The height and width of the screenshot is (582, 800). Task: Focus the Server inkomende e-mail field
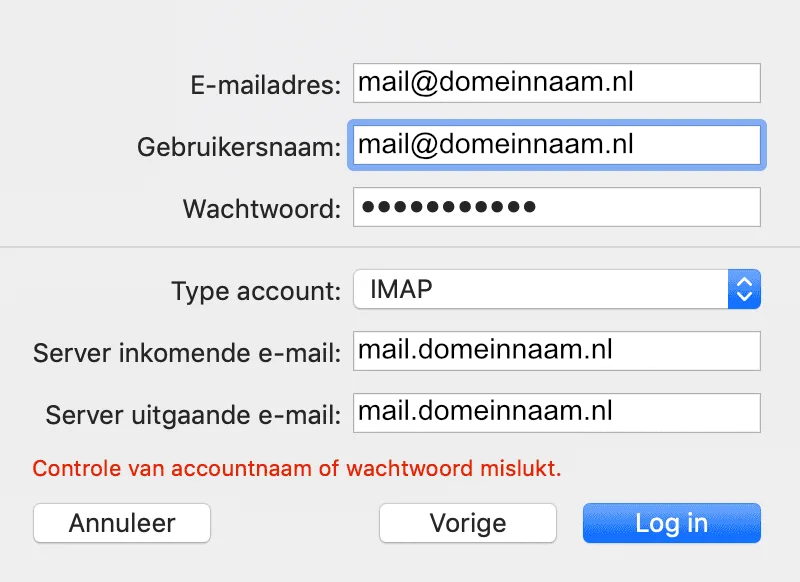point(556,351)
